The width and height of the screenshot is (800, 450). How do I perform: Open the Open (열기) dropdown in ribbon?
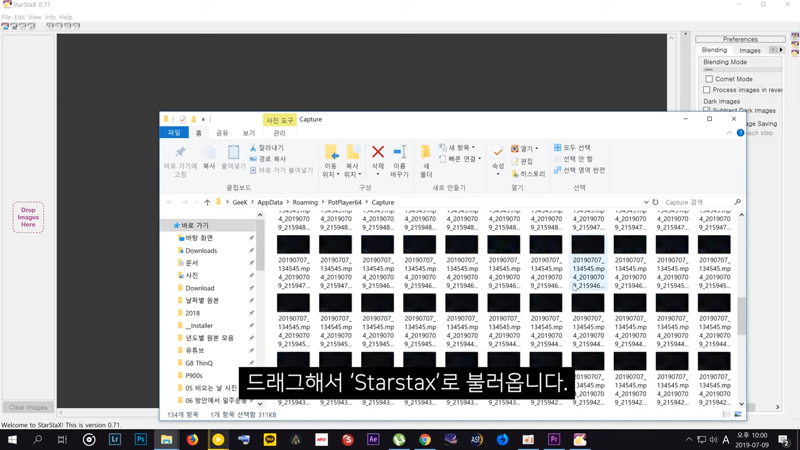pyautogui.click(x=524, y=148)
